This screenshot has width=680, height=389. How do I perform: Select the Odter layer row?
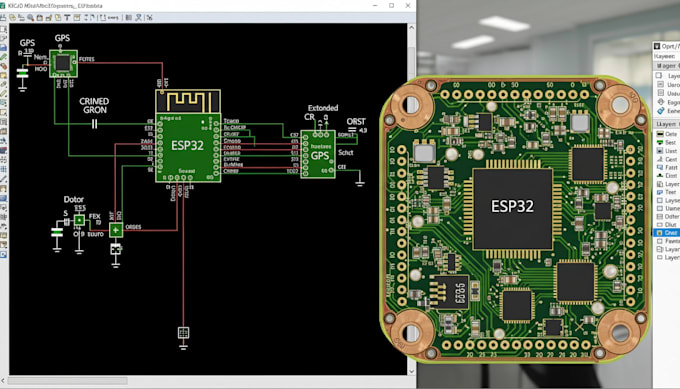click(x=667, y=216)
